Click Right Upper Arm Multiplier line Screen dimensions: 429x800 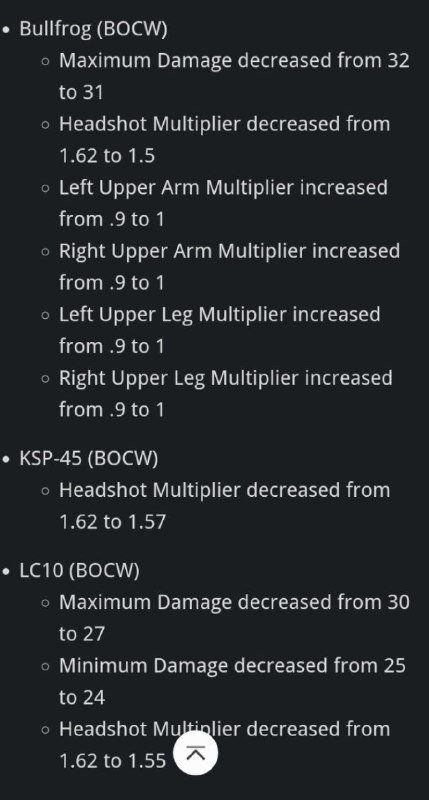pyautogui.click(x=229, y=267)
